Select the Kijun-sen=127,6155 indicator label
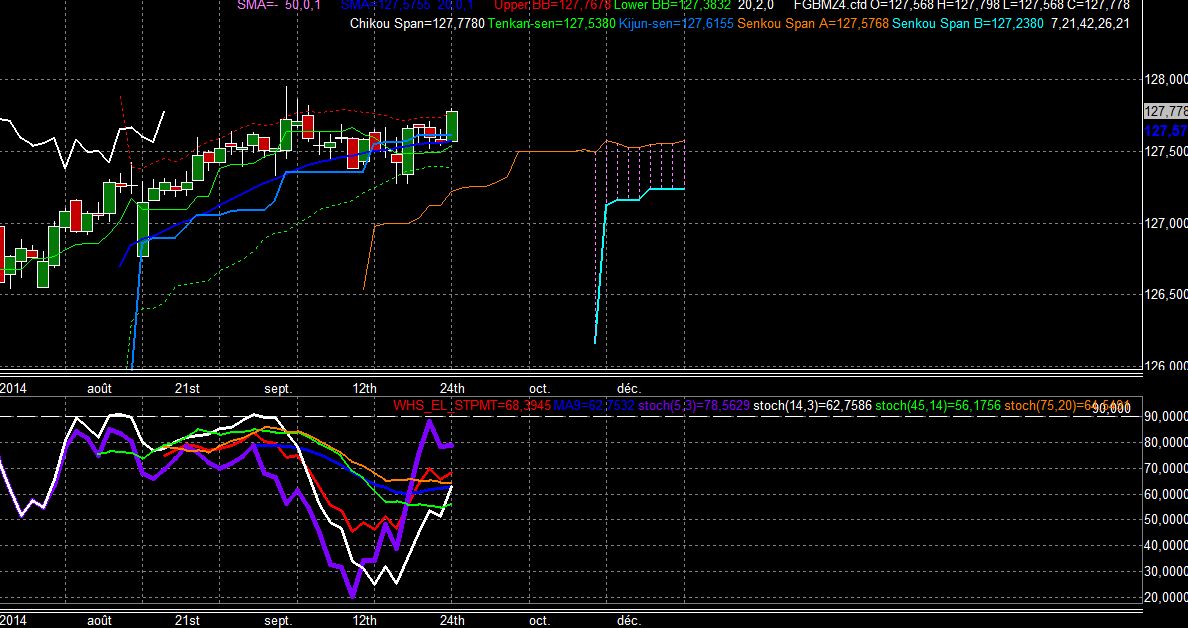 676,23
